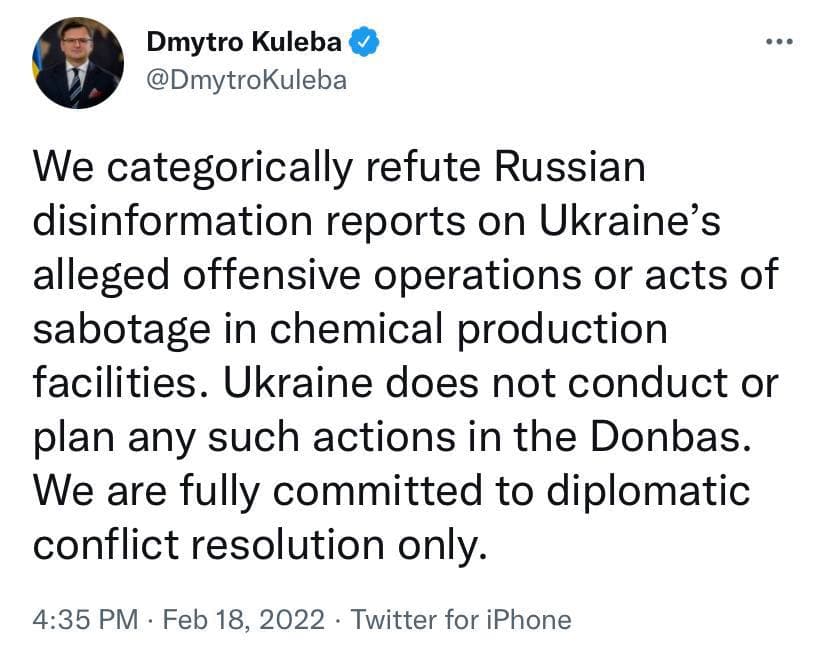The image size is (828, 653).
Task: Click the 4:35 PM timestamp
Action: 84,619
